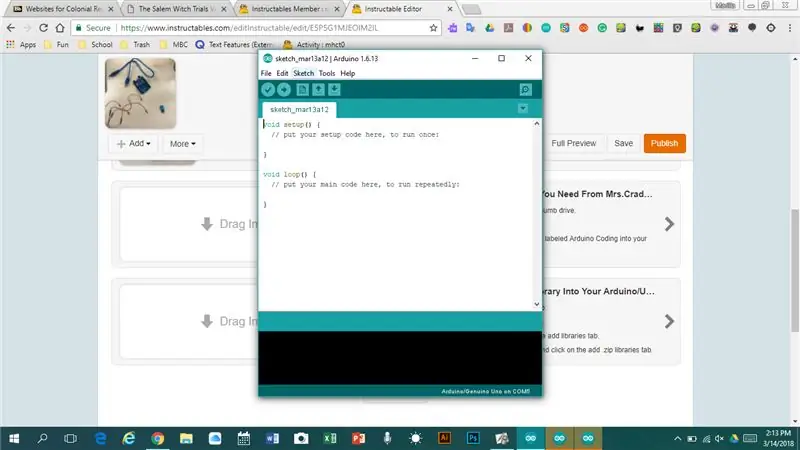This screenshot has width=800, height=450.
Task: Open Adobe Illustrator from the taskbar
Action: point(444,438)
